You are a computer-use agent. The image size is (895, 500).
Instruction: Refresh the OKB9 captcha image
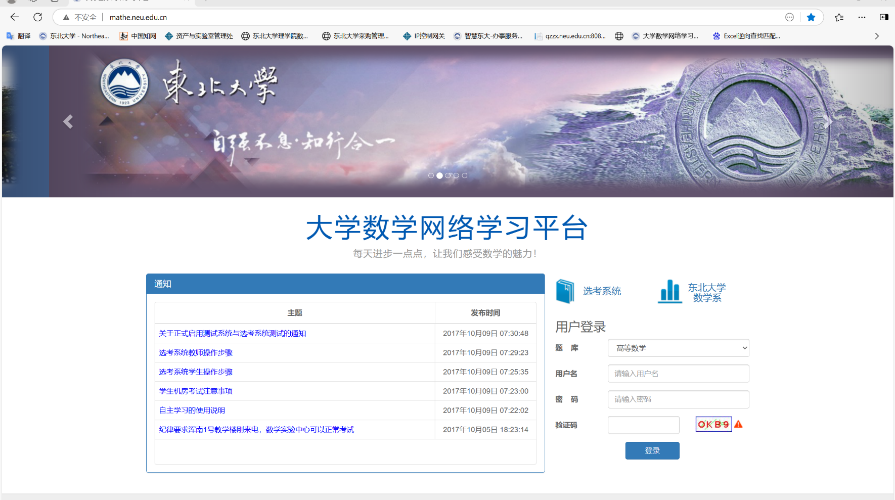tap(714, 424)
